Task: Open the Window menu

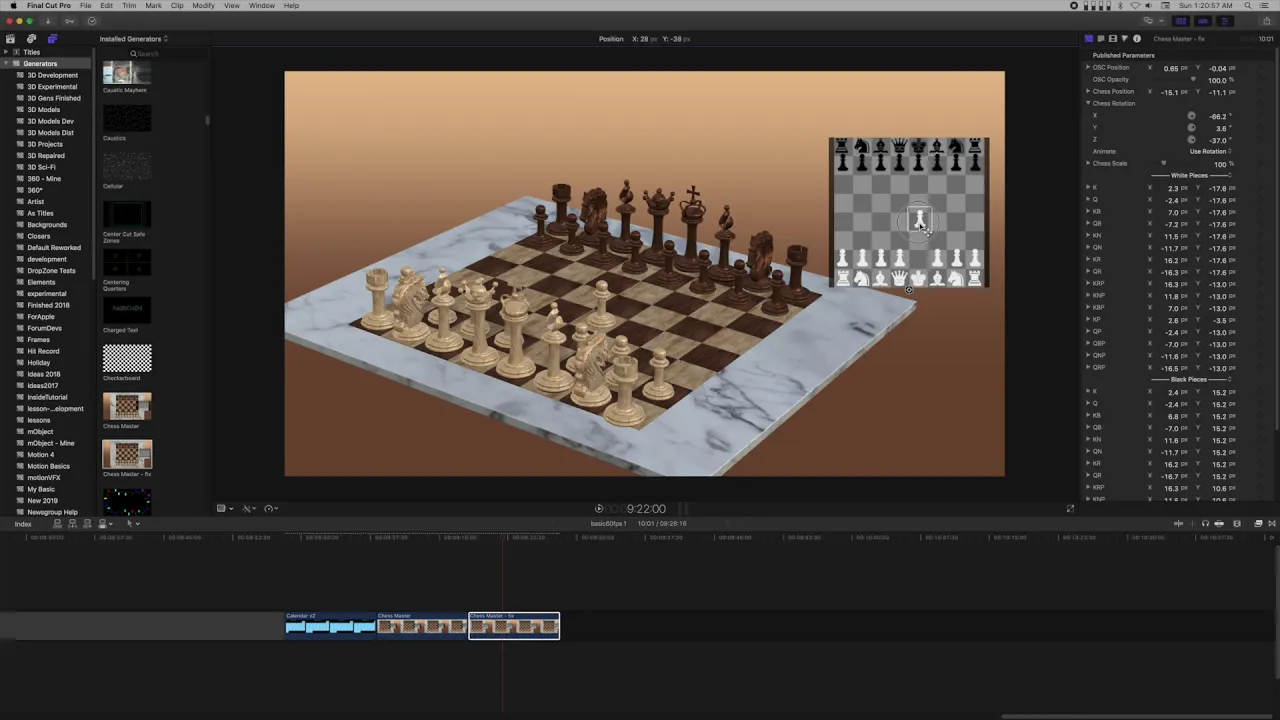Action: pos(262,6)
